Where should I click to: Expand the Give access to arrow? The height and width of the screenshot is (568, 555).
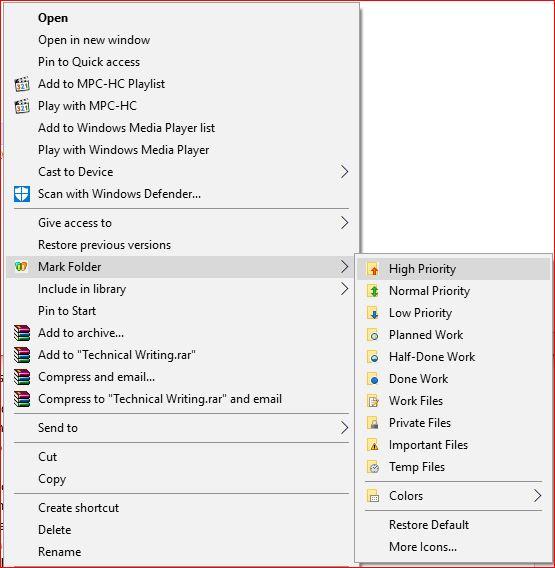pos(344,223)
